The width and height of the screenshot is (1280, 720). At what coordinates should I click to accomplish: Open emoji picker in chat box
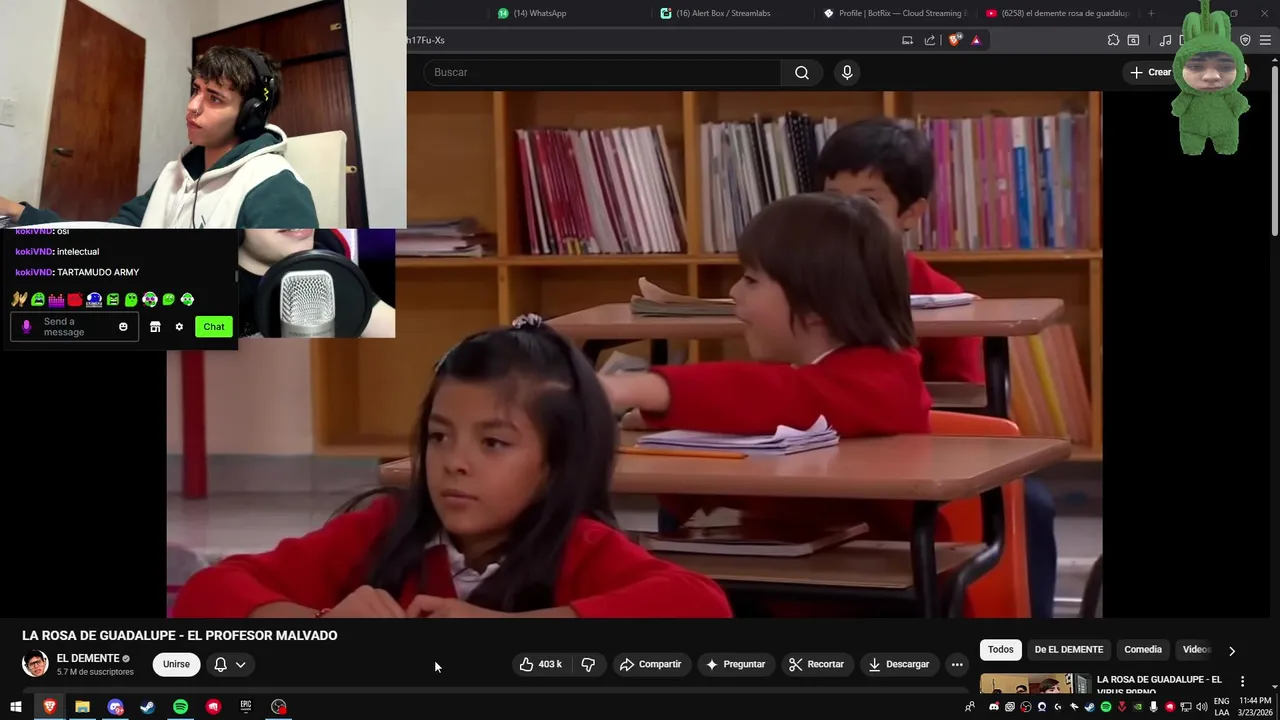pos(123,327)
